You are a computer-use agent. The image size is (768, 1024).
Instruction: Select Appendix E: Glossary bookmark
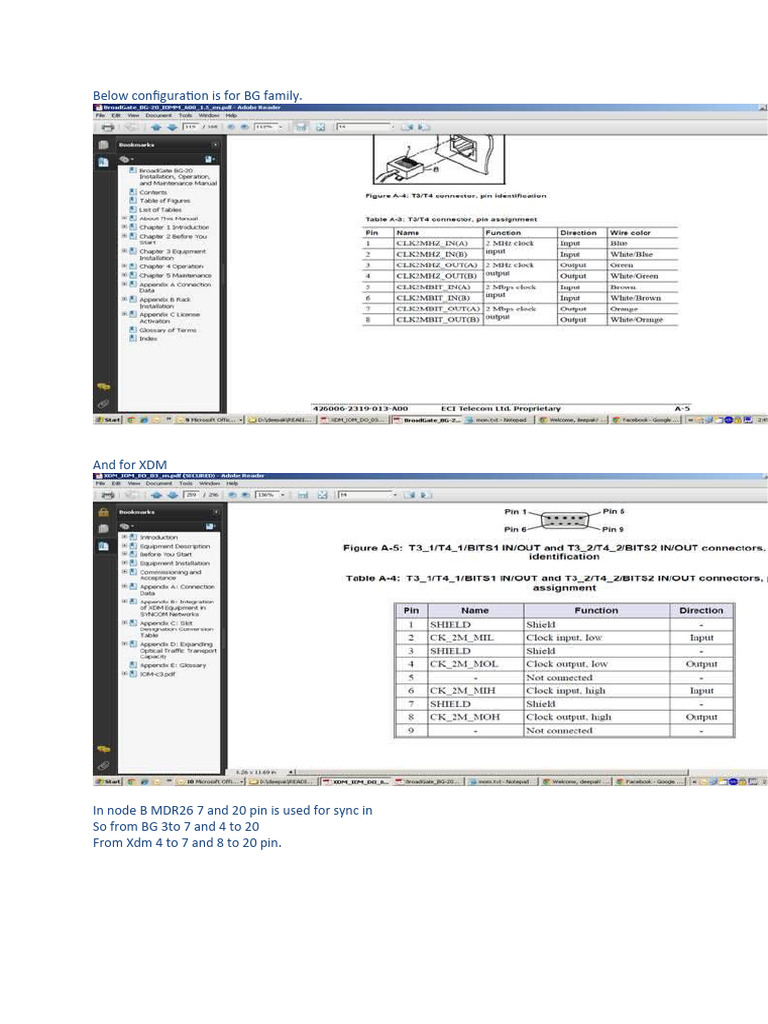click(173, 665)
